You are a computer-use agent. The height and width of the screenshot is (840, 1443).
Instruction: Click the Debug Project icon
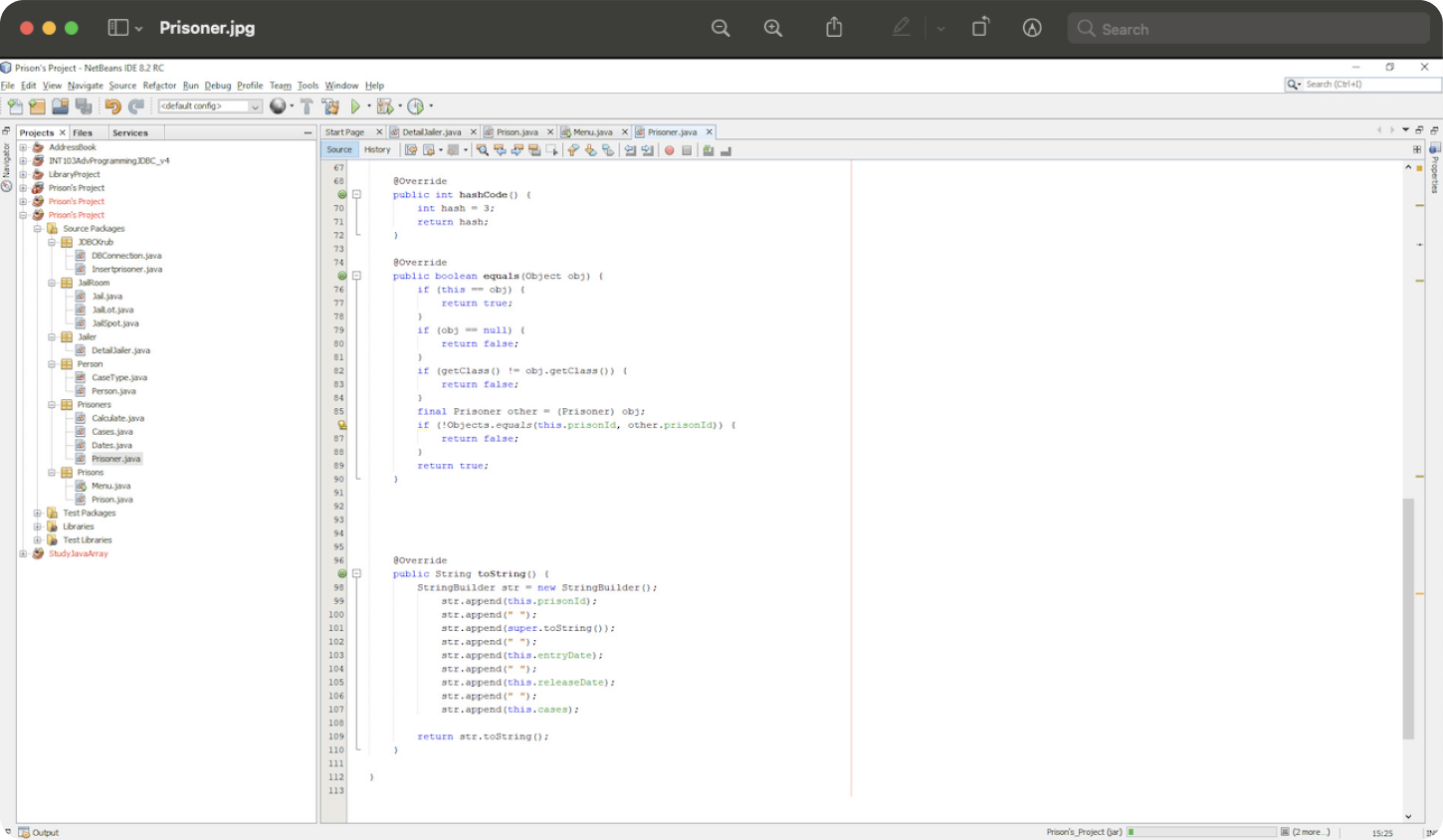tap(385, 106)
